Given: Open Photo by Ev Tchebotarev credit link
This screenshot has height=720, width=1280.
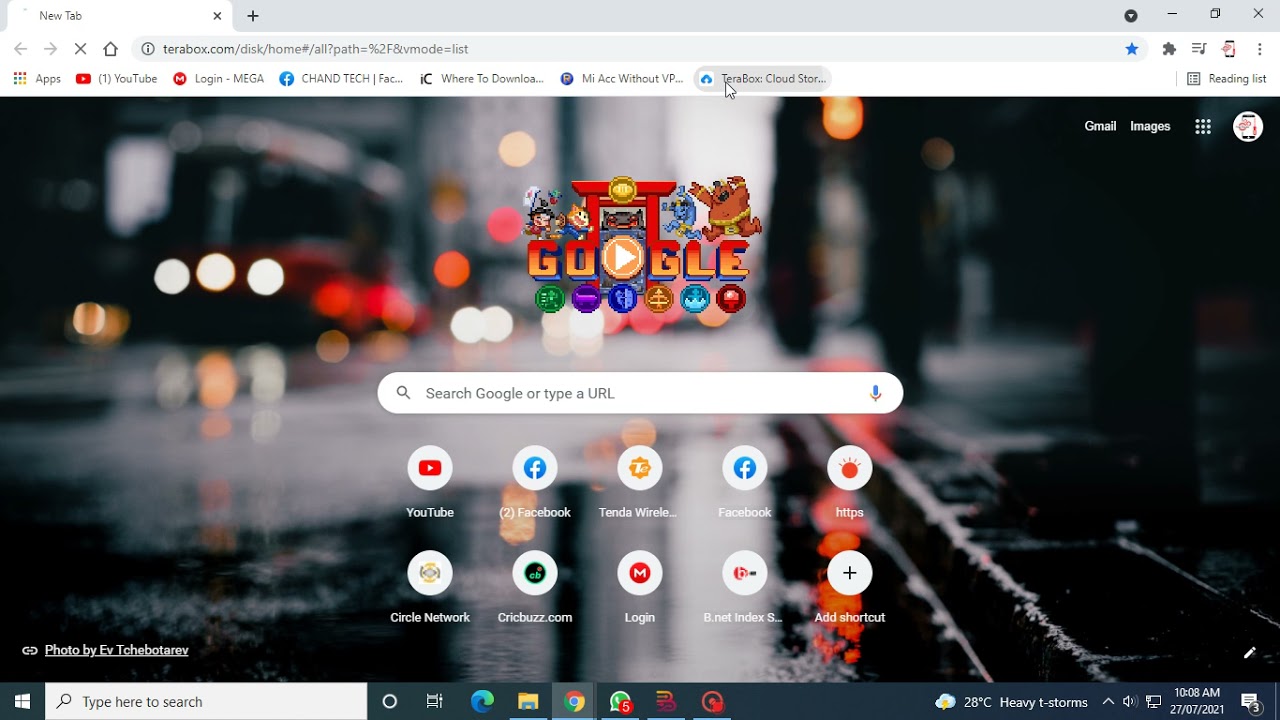Looking at the screenshot, I should click(x=116, y=650).
